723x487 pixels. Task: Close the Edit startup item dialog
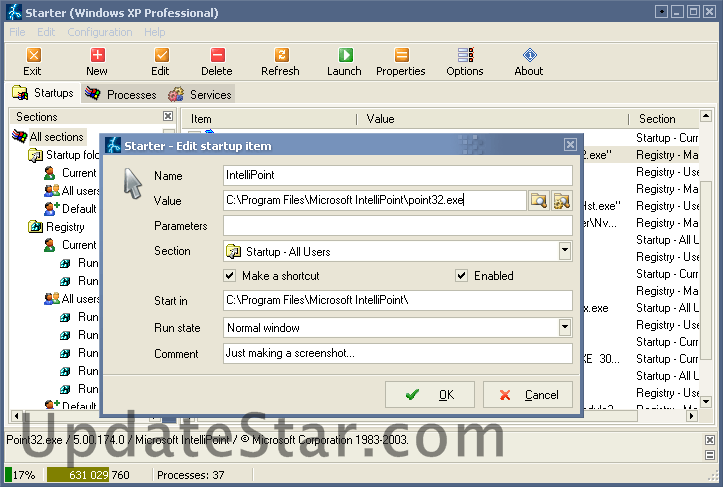pyautogui.click(x=570, y=145)
